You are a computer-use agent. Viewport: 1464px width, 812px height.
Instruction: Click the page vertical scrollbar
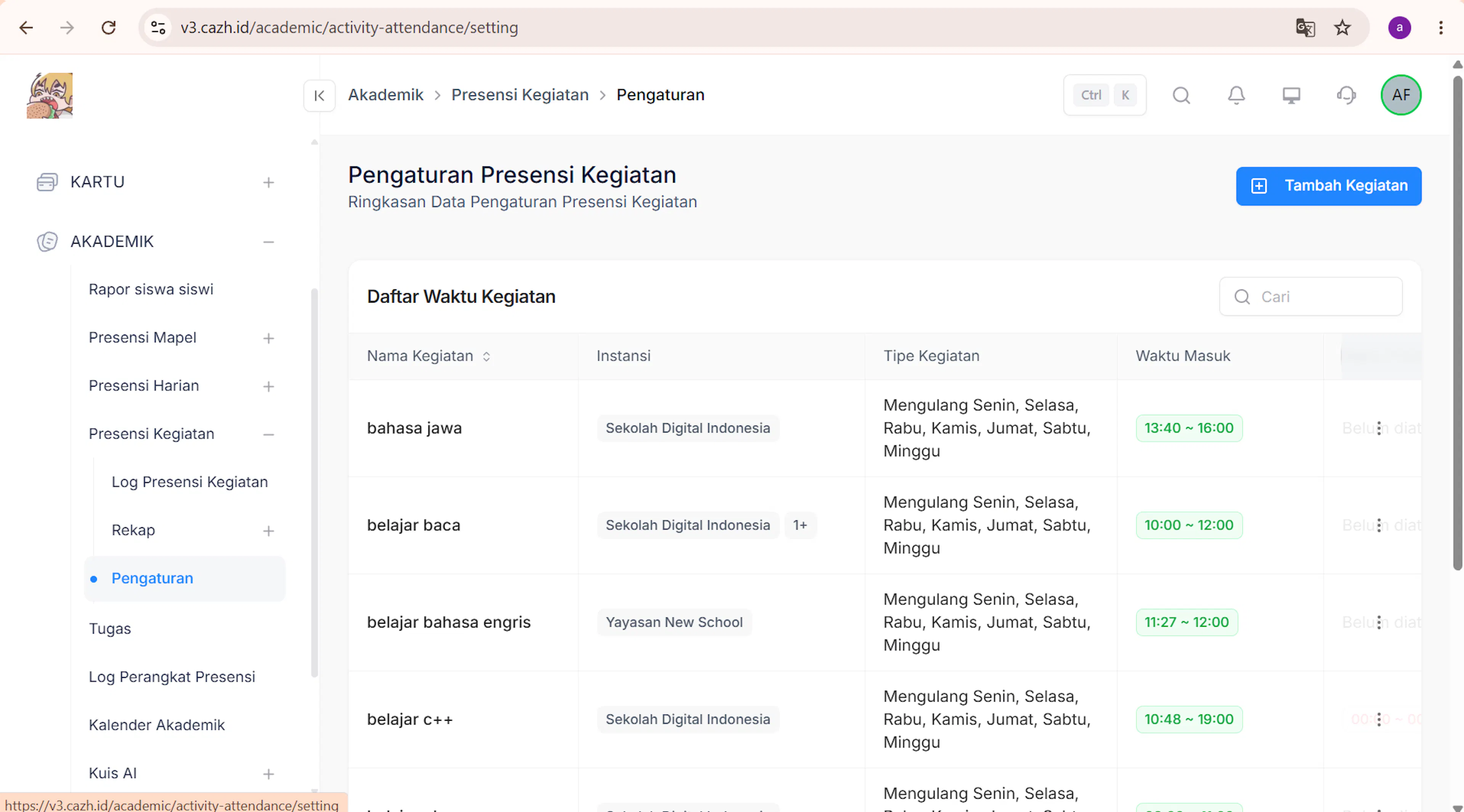tap(1457, 323)
